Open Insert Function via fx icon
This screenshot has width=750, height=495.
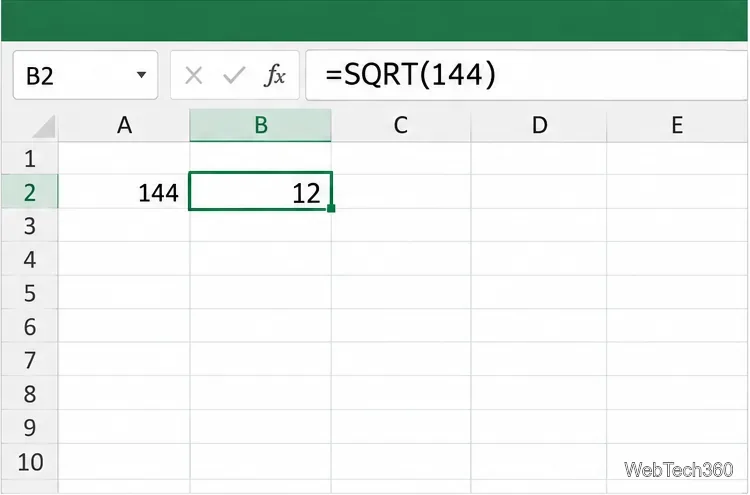(x=275, y=76)
